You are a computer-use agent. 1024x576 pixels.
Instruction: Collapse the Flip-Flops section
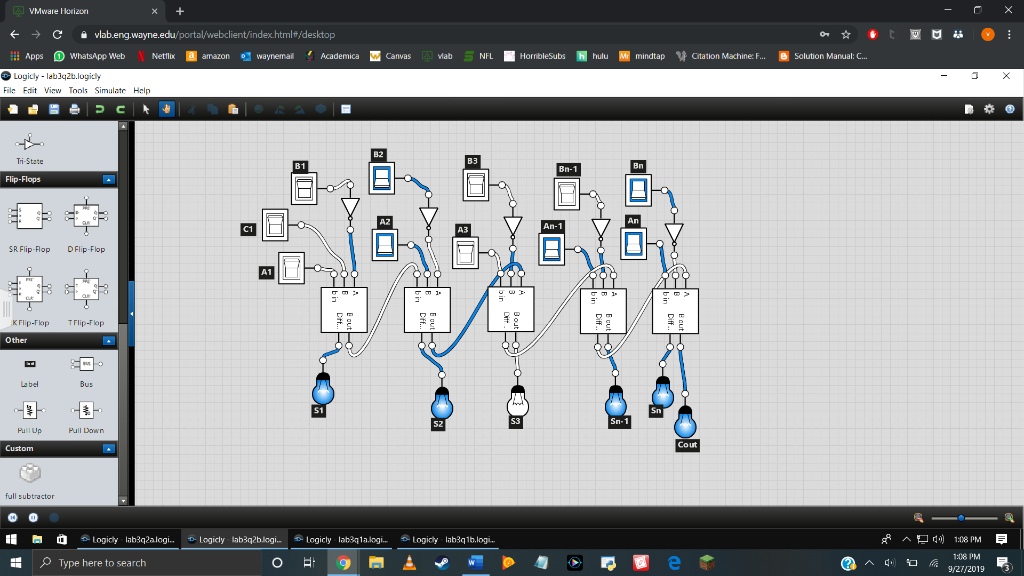pos(108,180)
